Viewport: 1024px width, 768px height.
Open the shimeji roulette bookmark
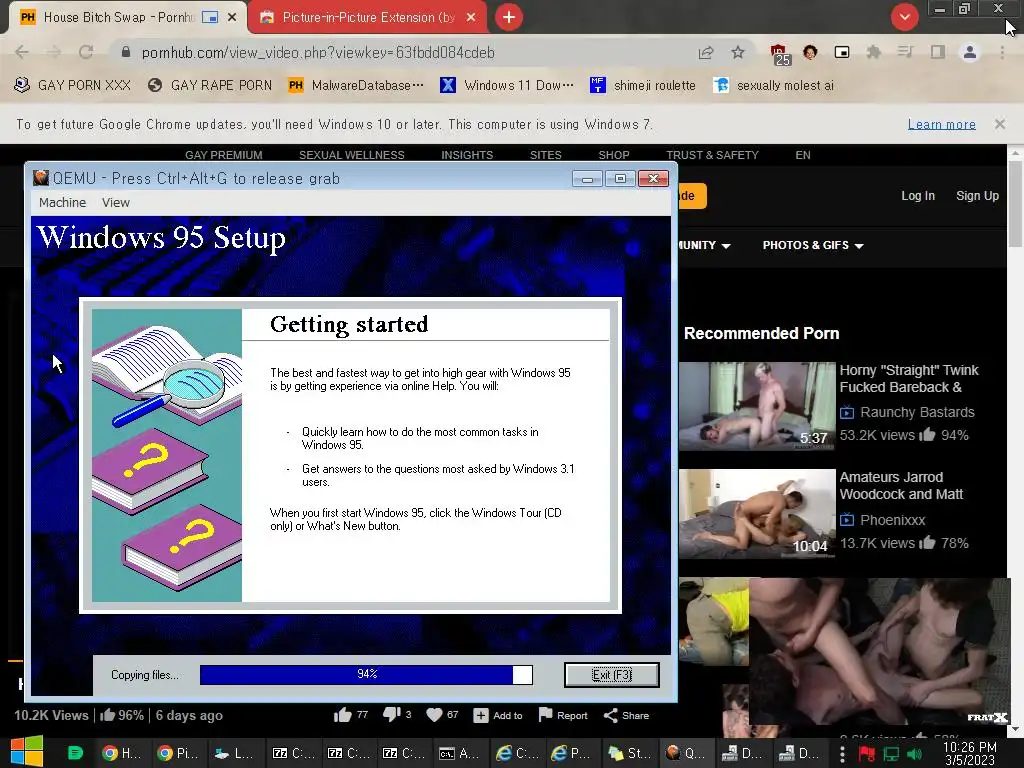coord(643,85)
